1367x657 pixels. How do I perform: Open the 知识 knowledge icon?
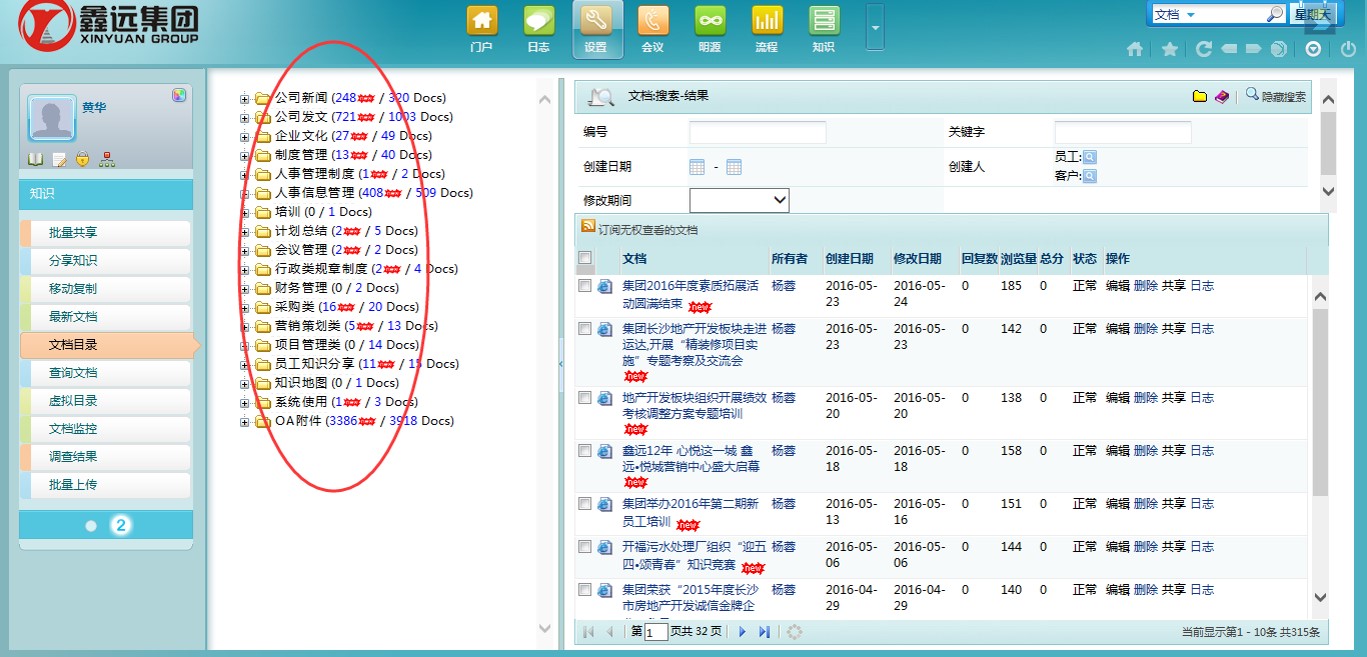coord(824,29)
